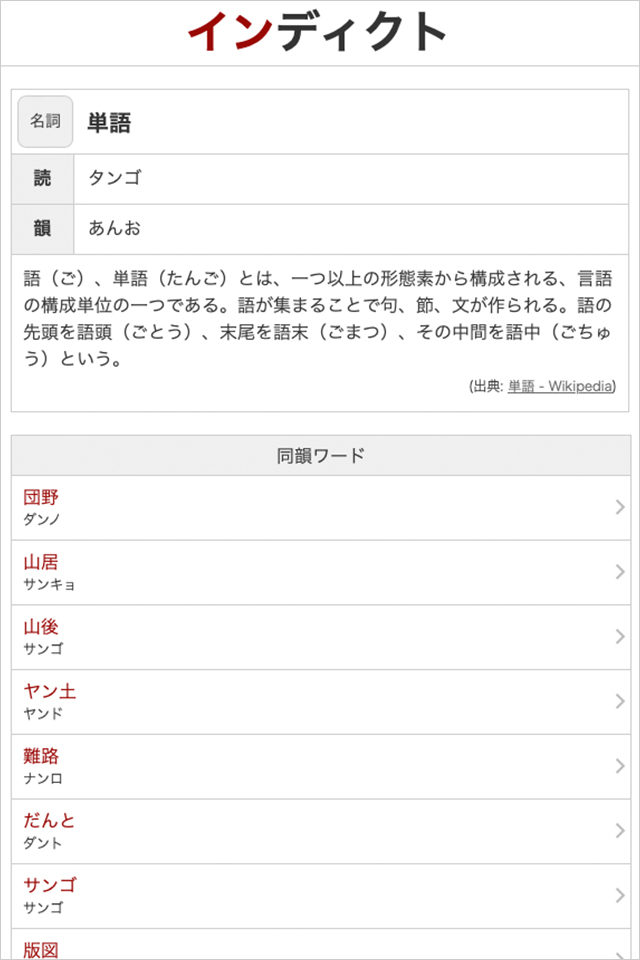
Task: Open the 版図 word entry
Action: click(42, 949)
